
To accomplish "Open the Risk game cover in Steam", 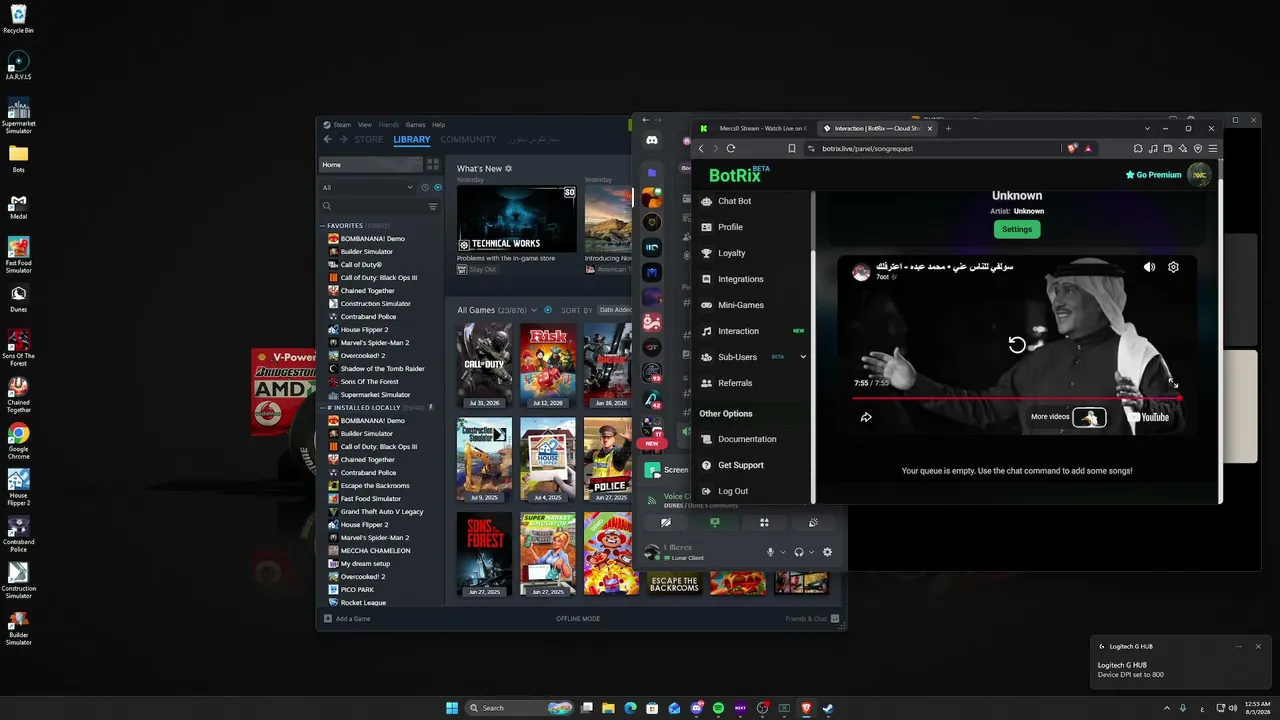I will (x=548, y=365).
